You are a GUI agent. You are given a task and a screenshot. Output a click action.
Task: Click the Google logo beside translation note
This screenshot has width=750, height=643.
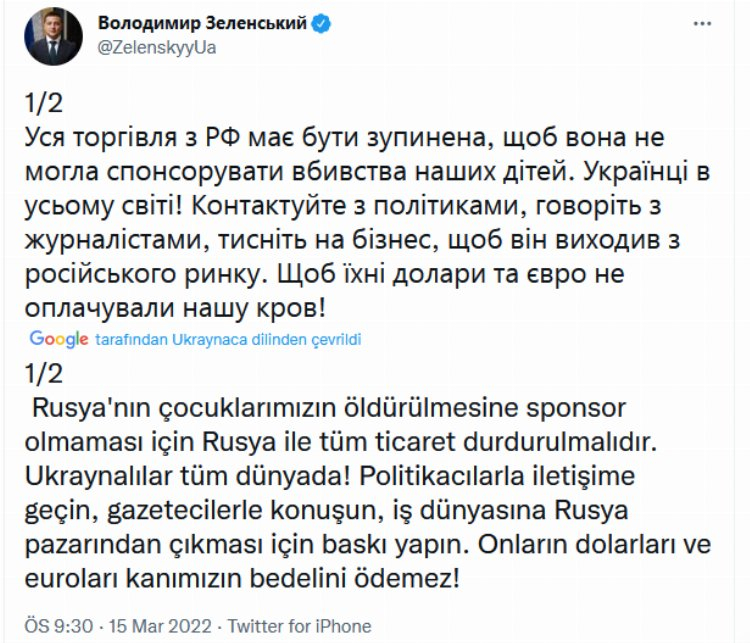(x=59, y=339)
